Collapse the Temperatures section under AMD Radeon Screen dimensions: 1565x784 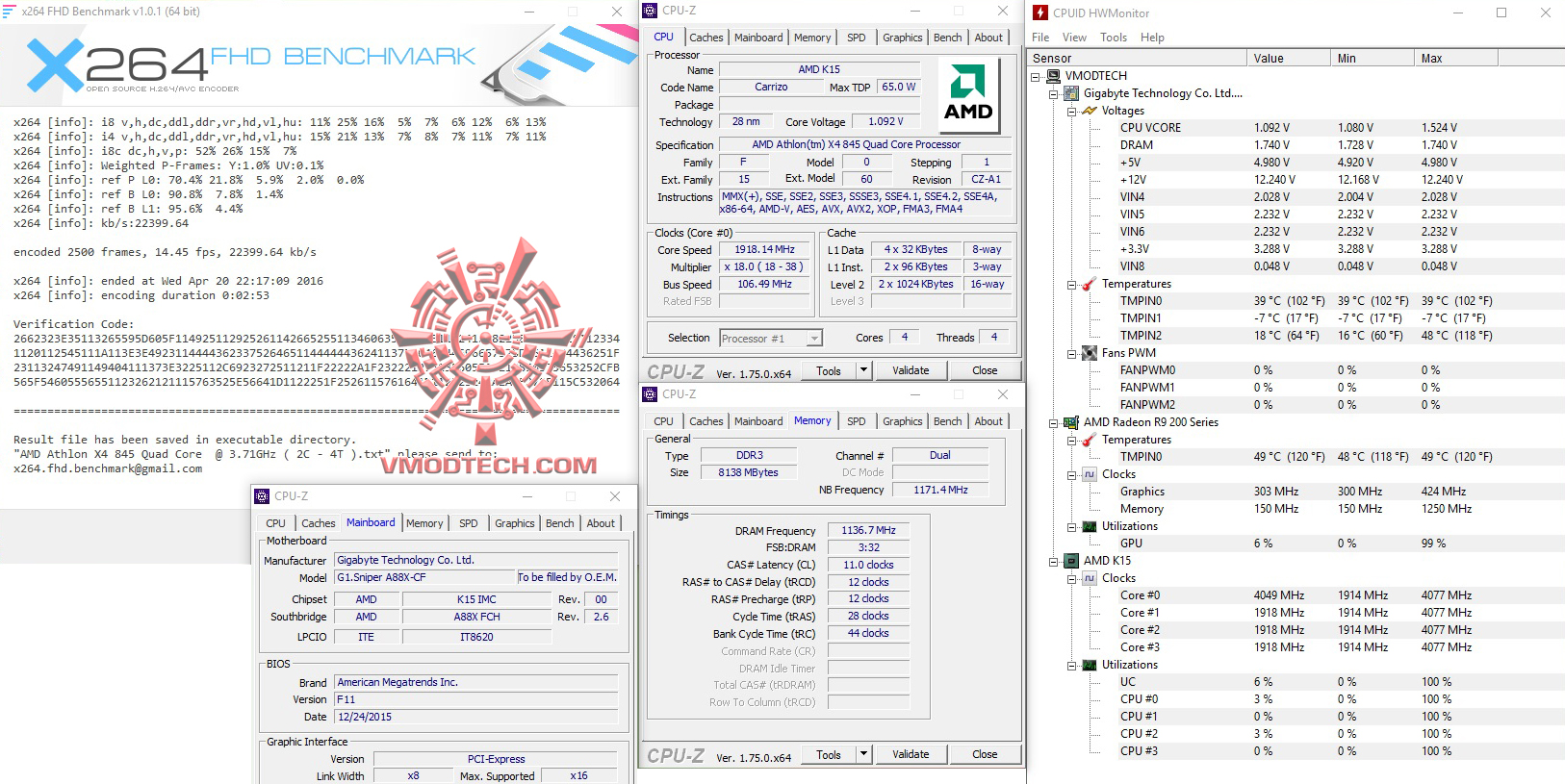(1071, 441)
